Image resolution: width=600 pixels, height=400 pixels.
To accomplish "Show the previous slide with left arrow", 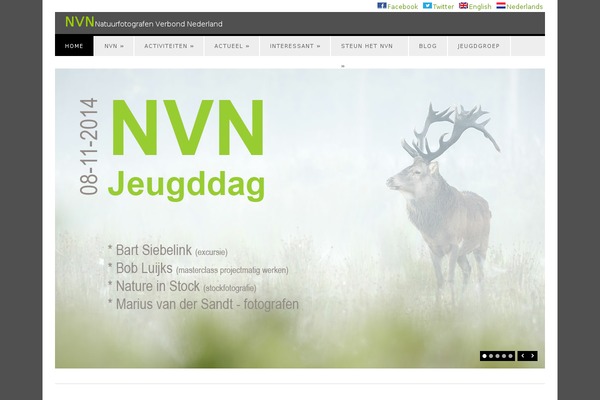I will click(523, 356).
